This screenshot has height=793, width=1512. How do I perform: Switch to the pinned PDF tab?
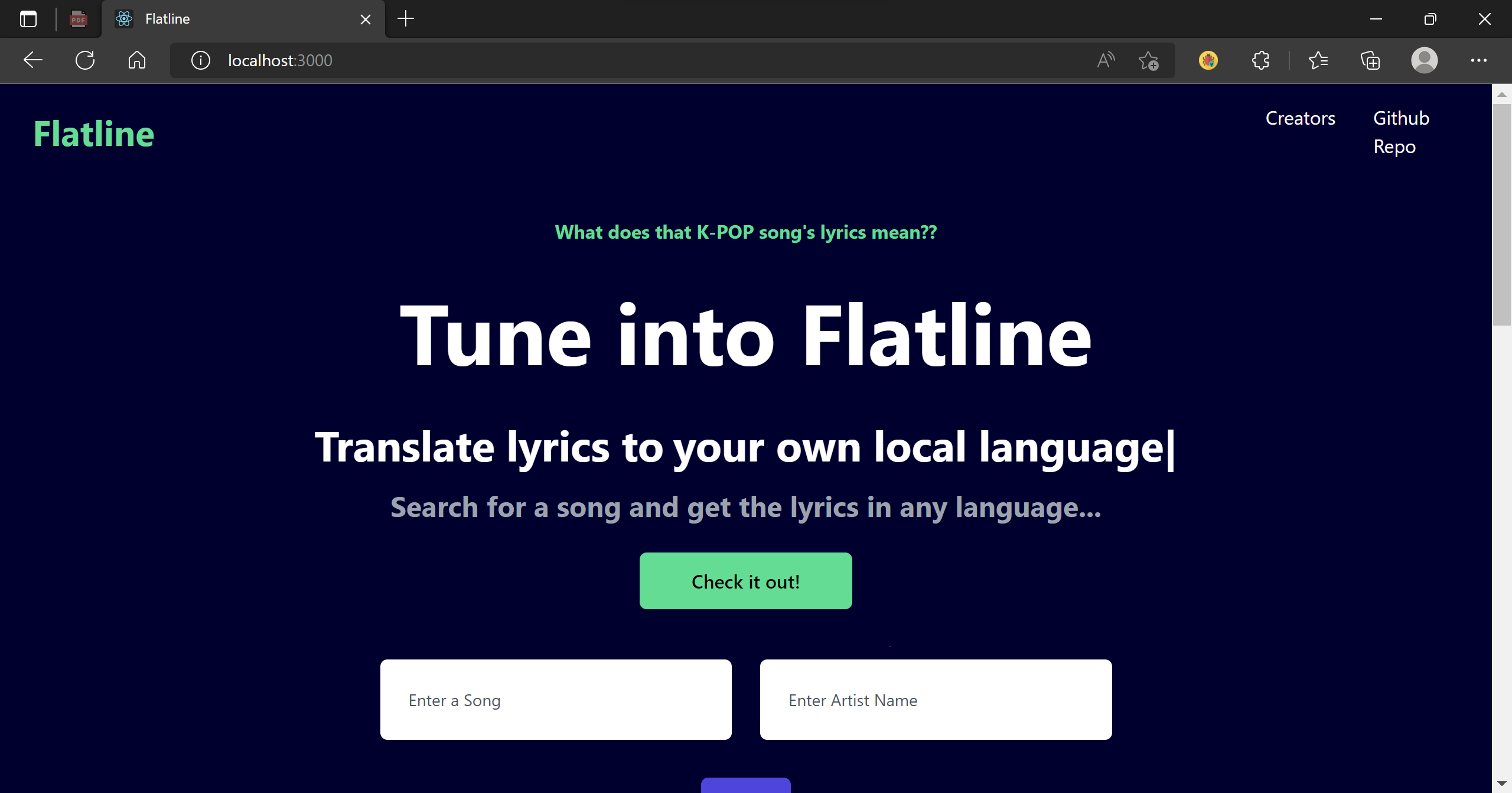(x=78, y=19)
